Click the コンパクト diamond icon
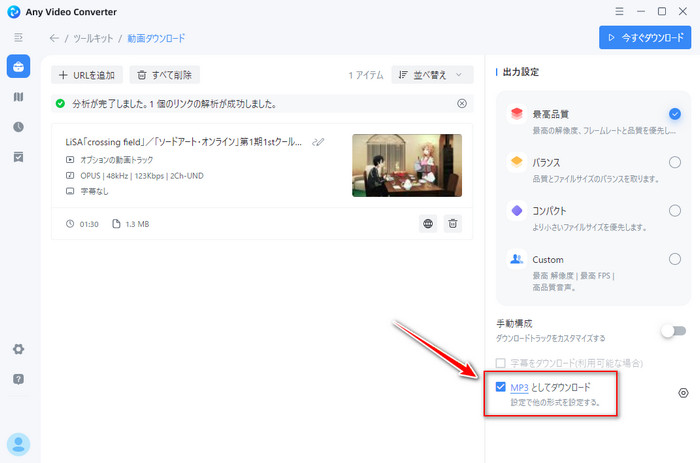 (x=517, y=210)
